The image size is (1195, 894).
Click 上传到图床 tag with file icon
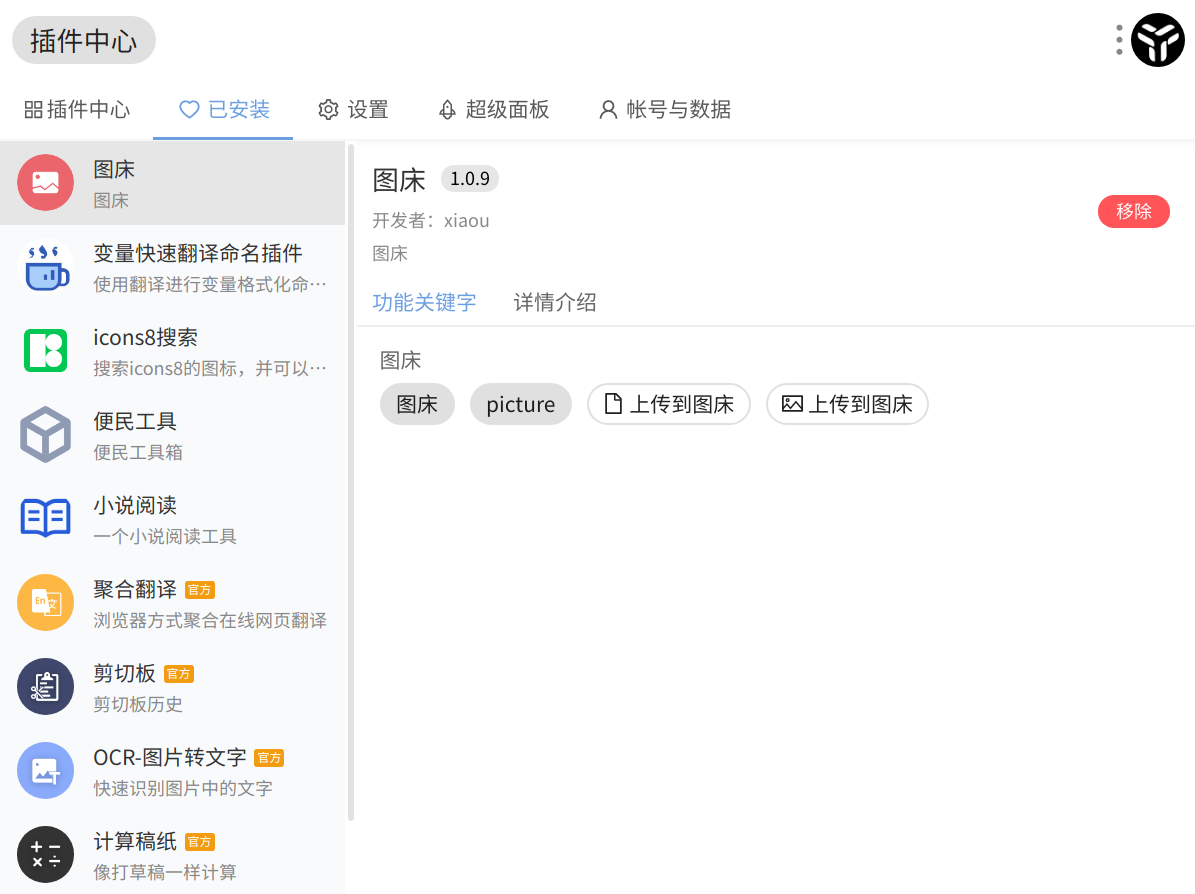[x=668, y=404]
